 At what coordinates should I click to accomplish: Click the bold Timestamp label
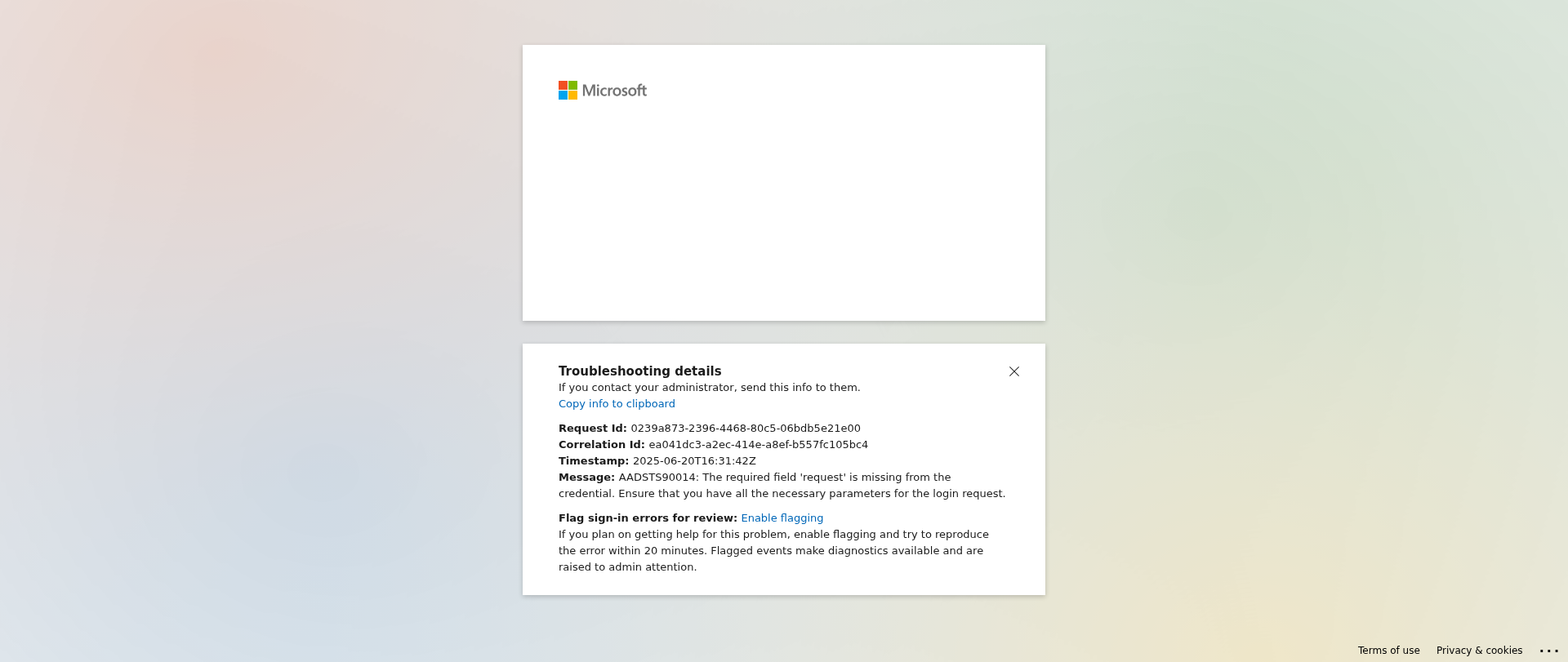[x=594, y=461]
